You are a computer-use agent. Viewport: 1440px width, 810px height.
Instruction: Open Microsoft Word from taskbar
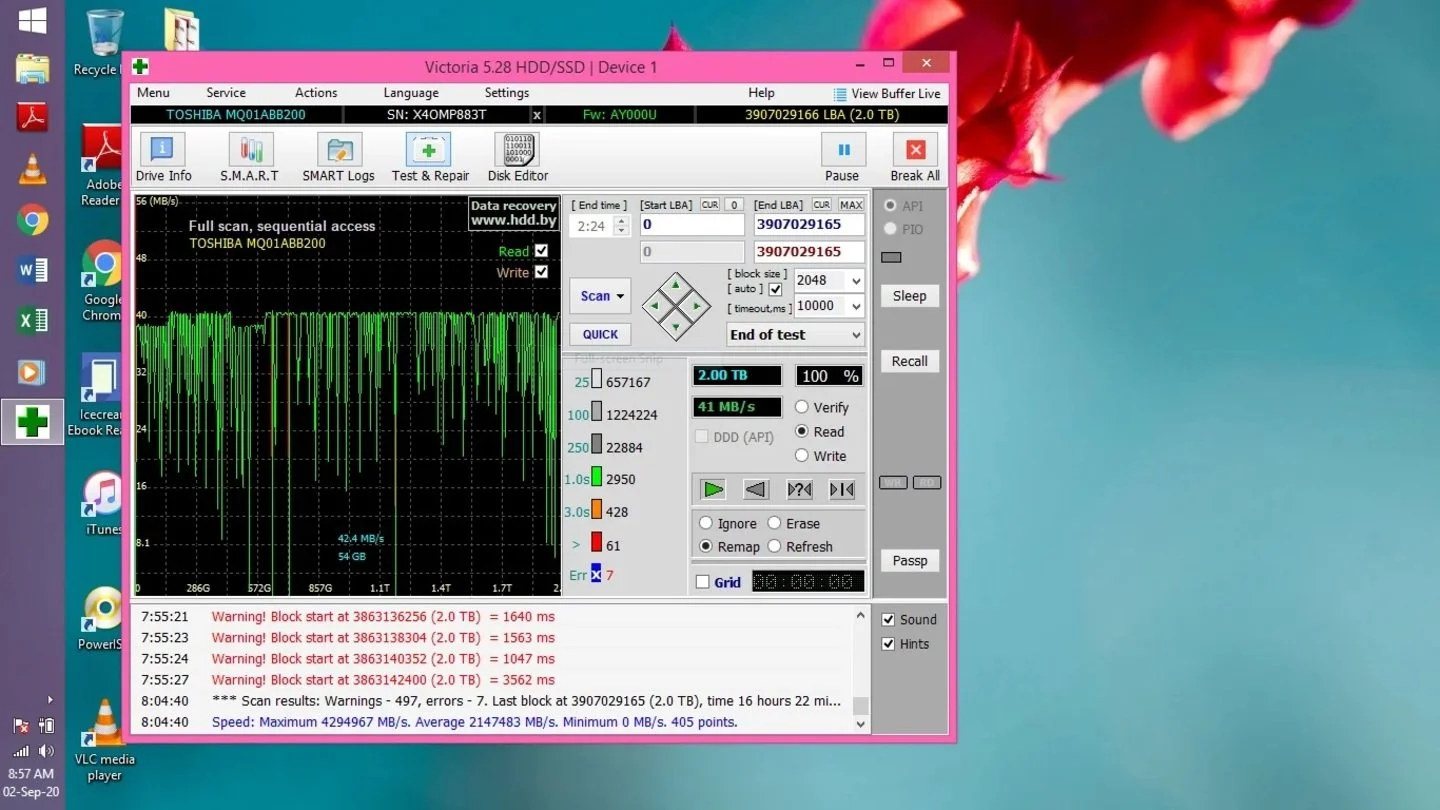coord(32,270)
